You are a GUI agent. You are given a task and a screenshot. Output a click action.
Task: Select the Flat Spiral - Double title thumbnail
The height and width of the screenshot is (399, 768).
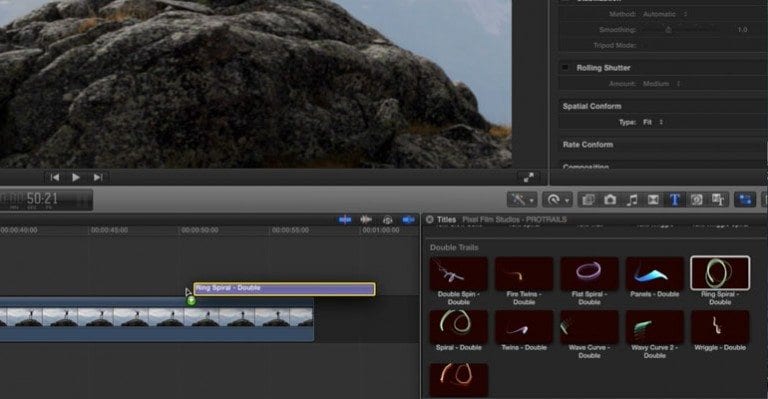pos(589,273)
